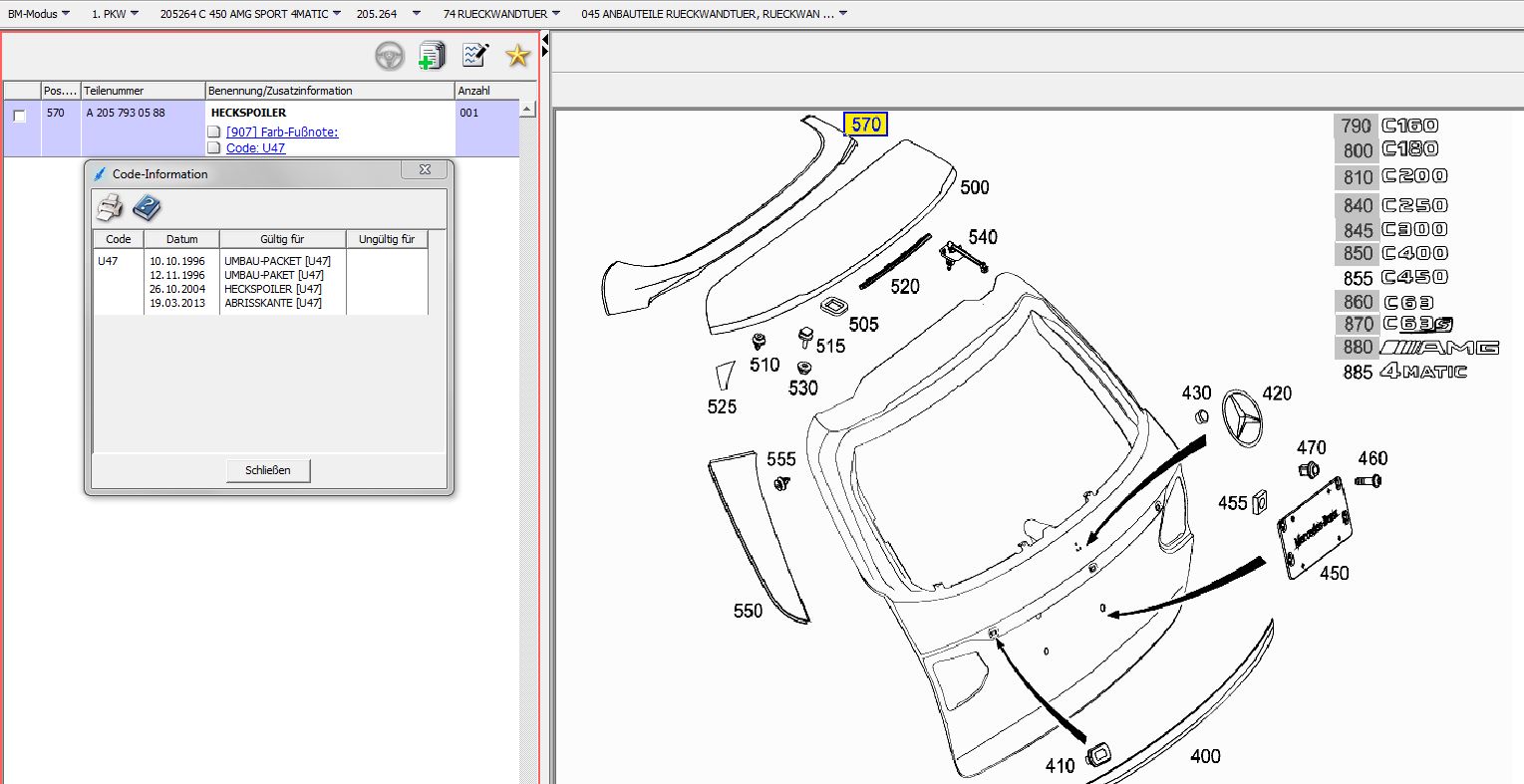Viewport: 1524px width, 784px height.
Task: Select callout 540 in the diagram
Action: click(x=983, y=237)
